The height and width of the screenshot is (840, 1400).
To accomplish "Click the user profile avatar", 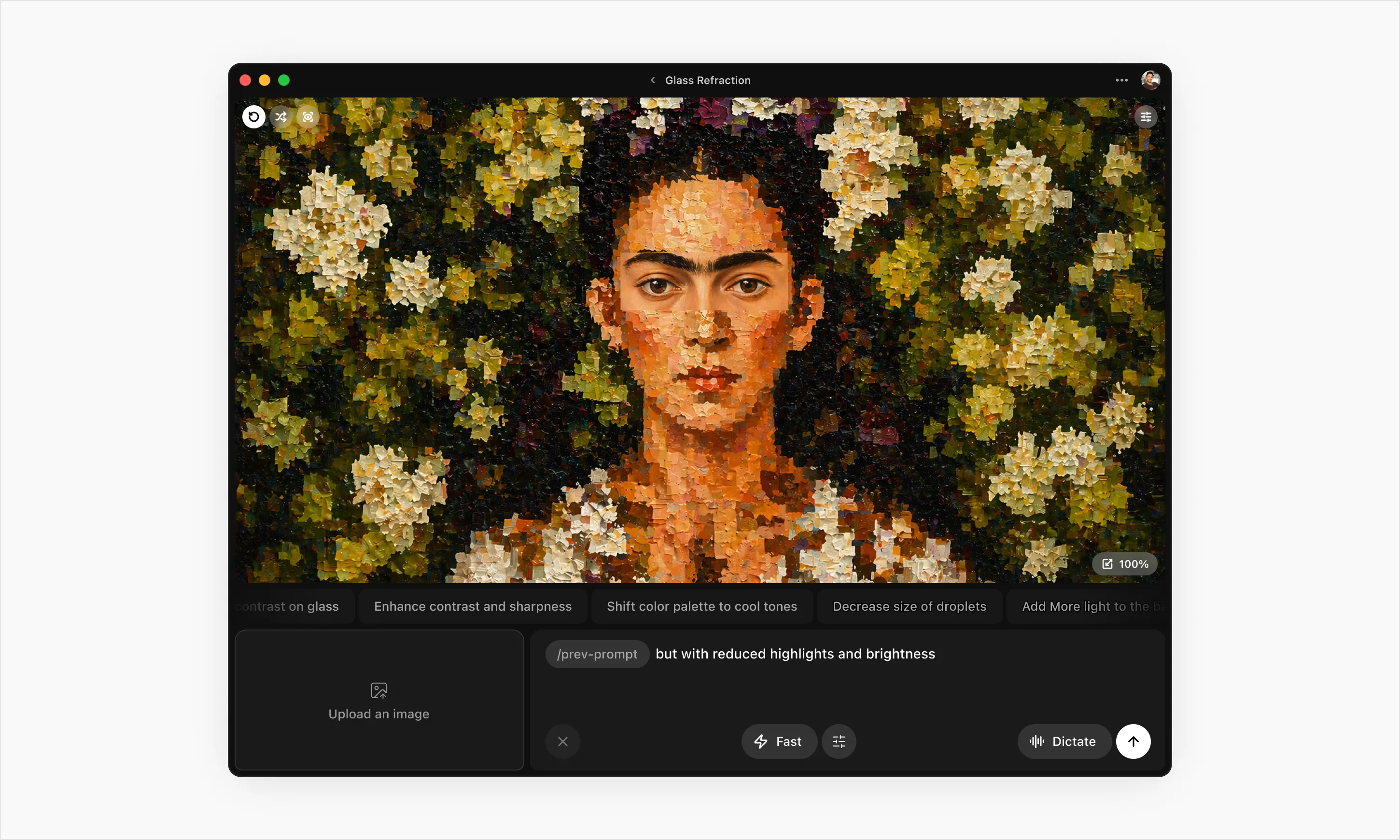I will click(1150, 80).
